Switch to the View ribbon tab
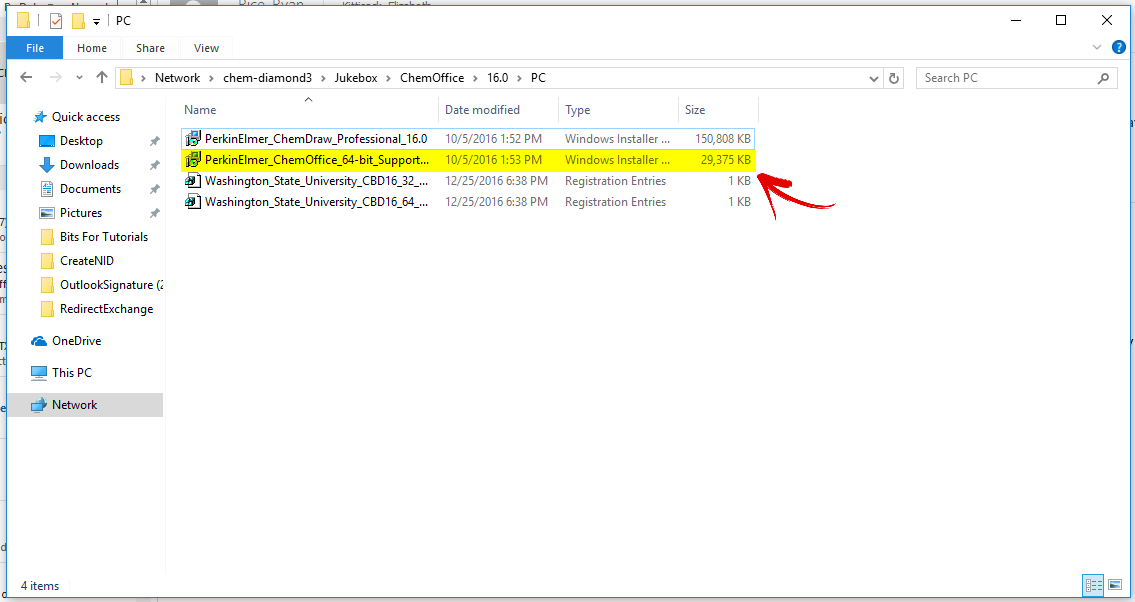 [x=206, y=48]
